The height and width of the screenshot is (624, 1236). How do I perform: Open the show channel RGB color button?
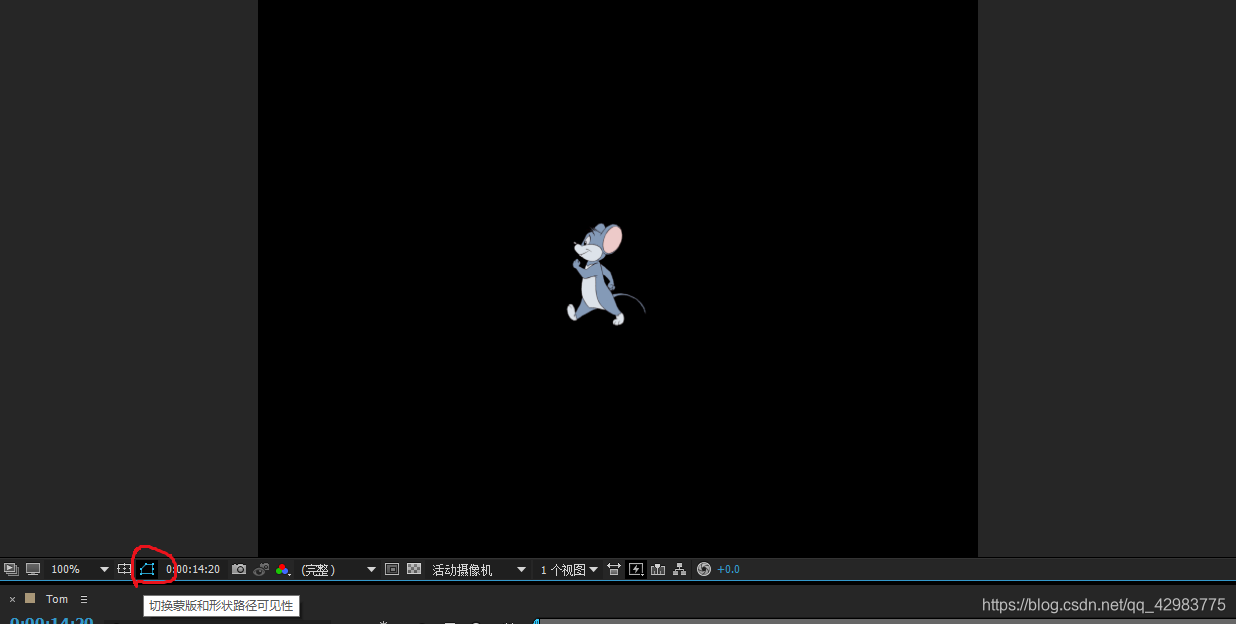pos(283,569)
